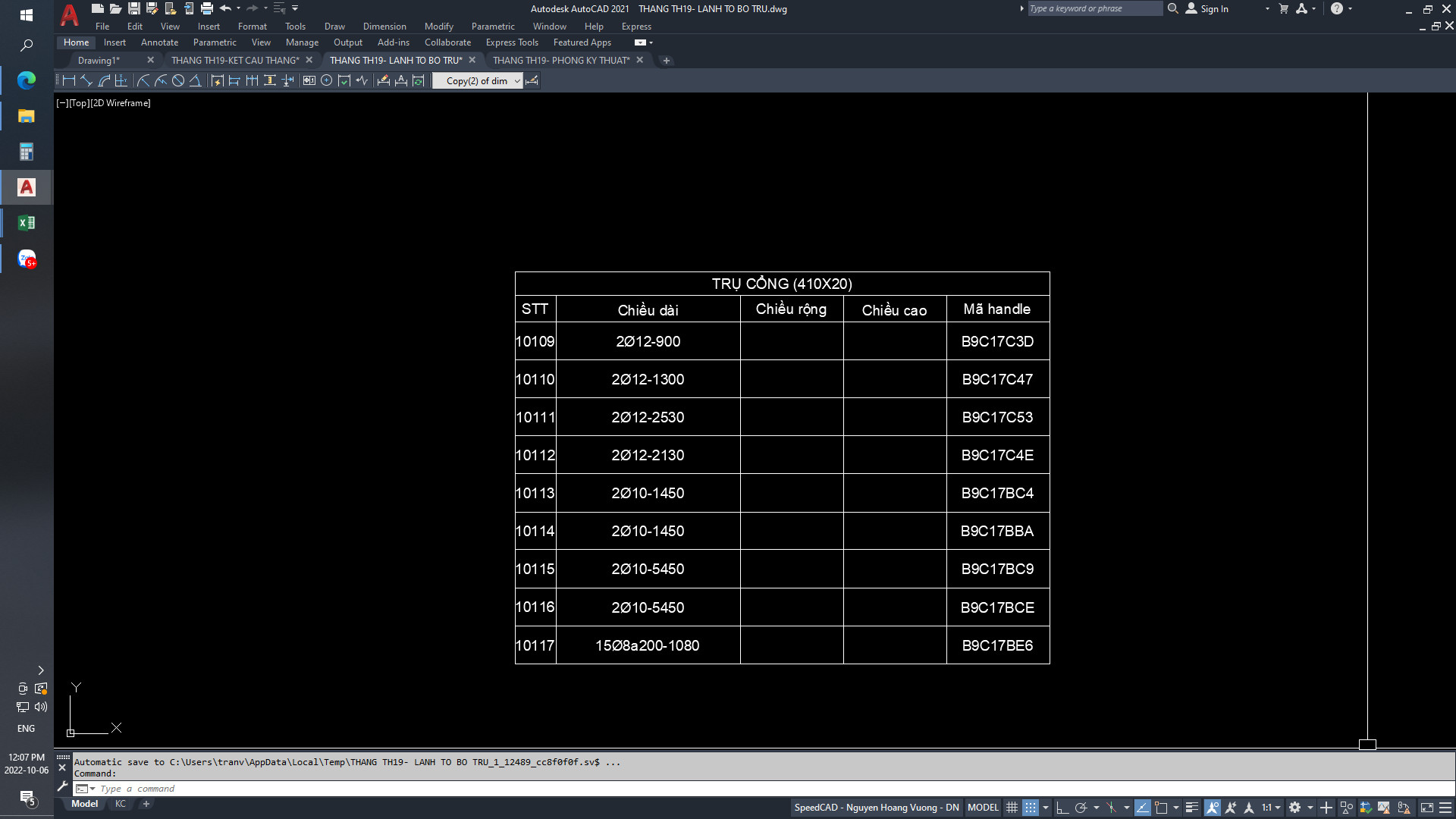
Task: Switch to the KC layout tab
Action: point(121,804)
